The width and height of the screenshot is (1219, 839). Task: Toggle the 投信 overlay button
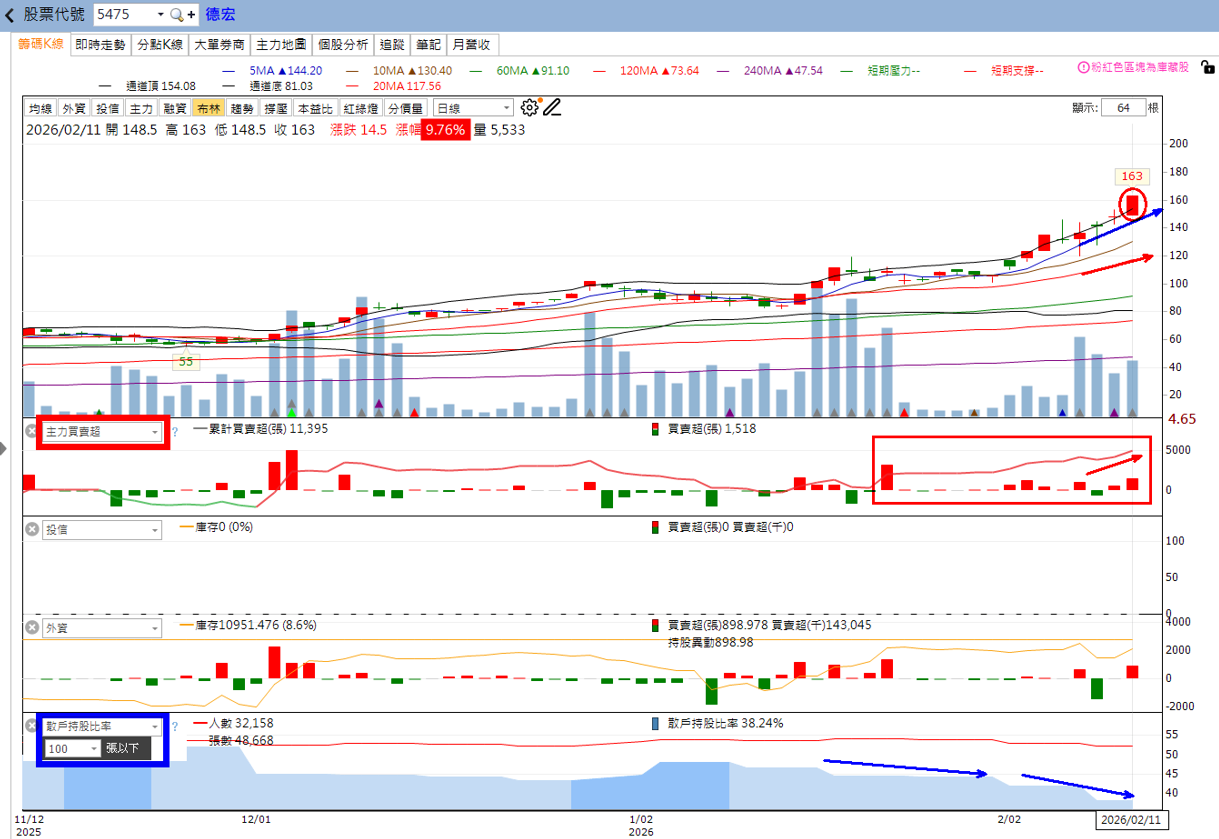click(107, 108)
